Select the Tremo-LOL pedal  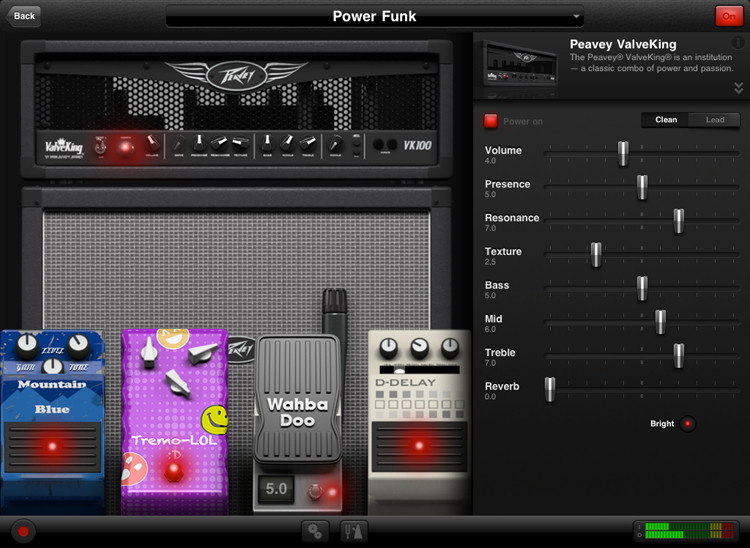[175, 421]
